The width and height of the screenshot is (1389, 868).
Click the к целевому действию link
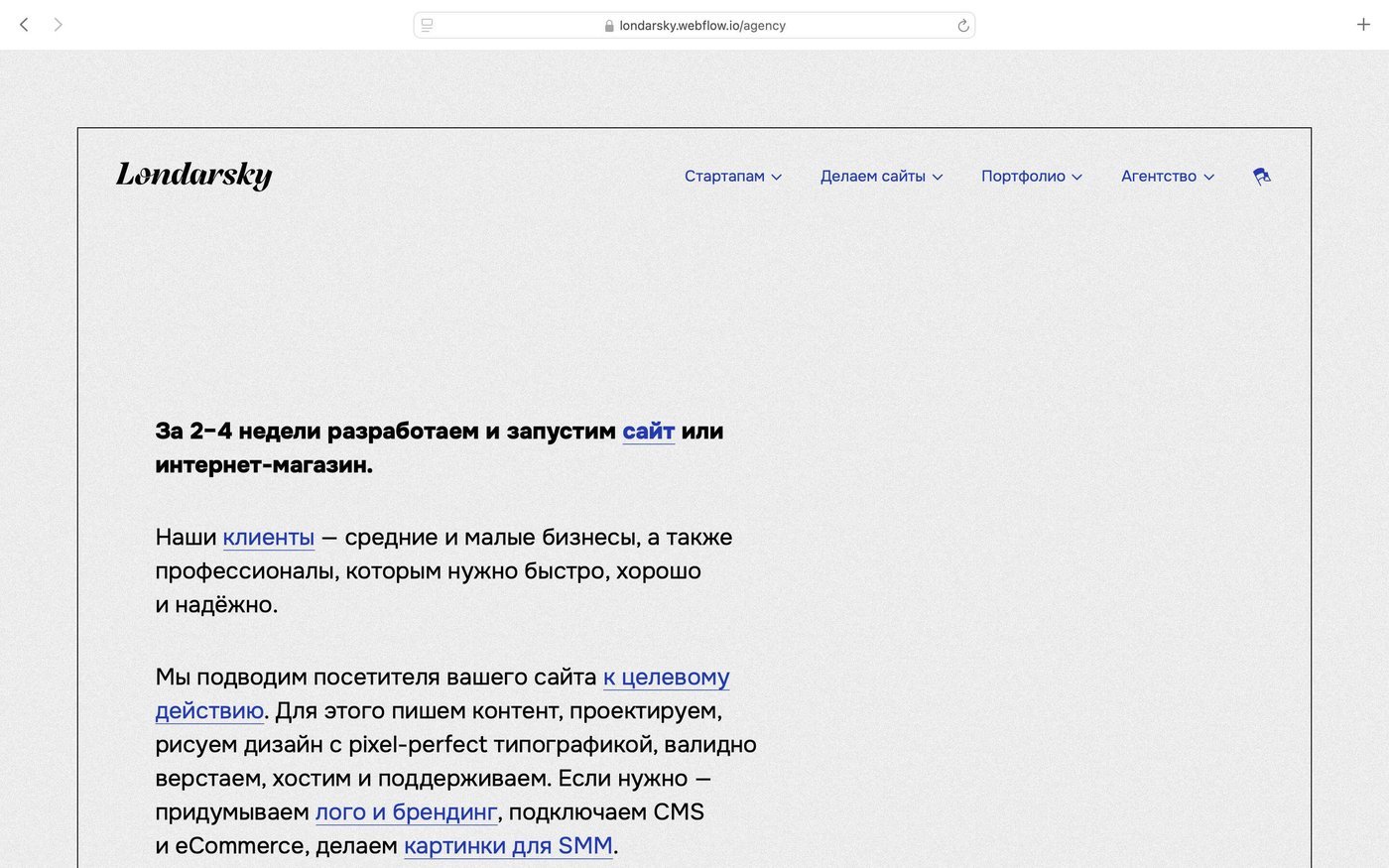(x=666, y=678)
